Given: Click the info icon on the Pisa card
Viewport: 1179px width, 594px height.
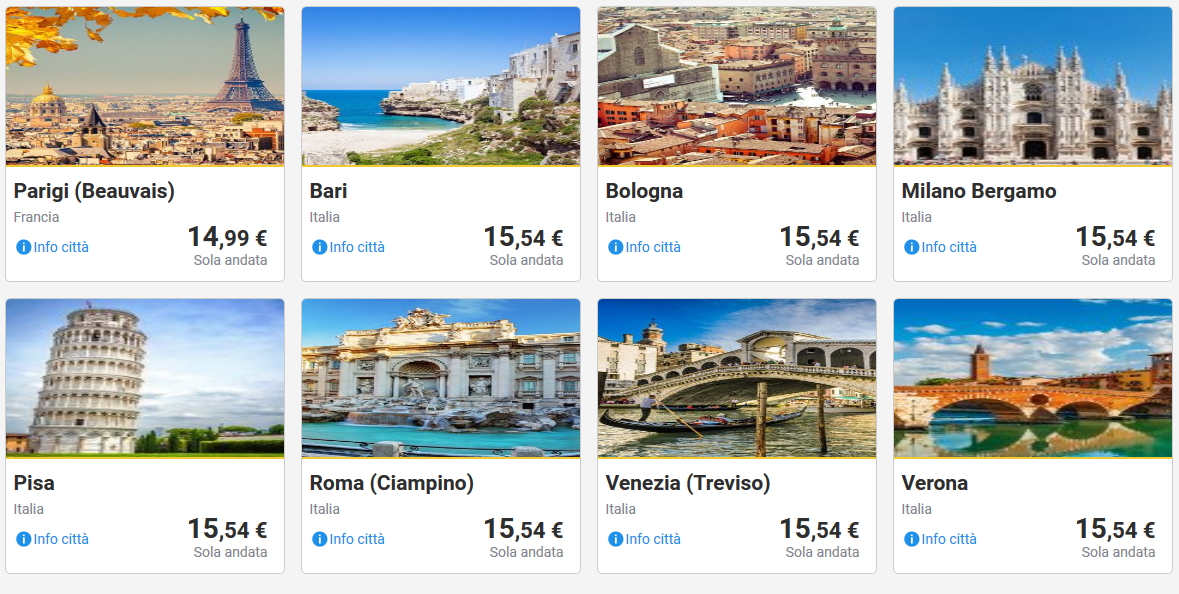Looking at the screenshot, I should pos(23,539).
